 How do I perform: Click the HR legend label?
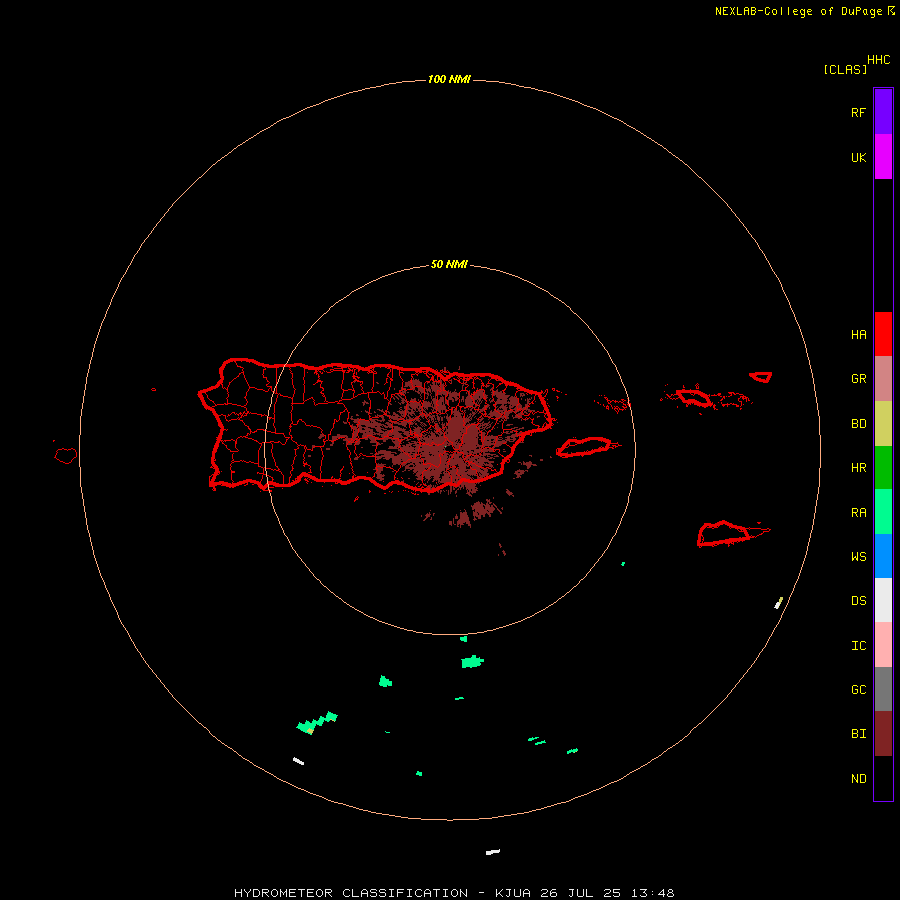point(858,468)
